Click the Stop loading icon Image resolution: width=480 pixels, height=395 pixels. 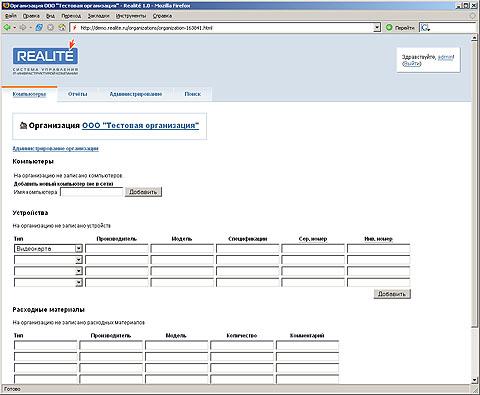[50, 28]
